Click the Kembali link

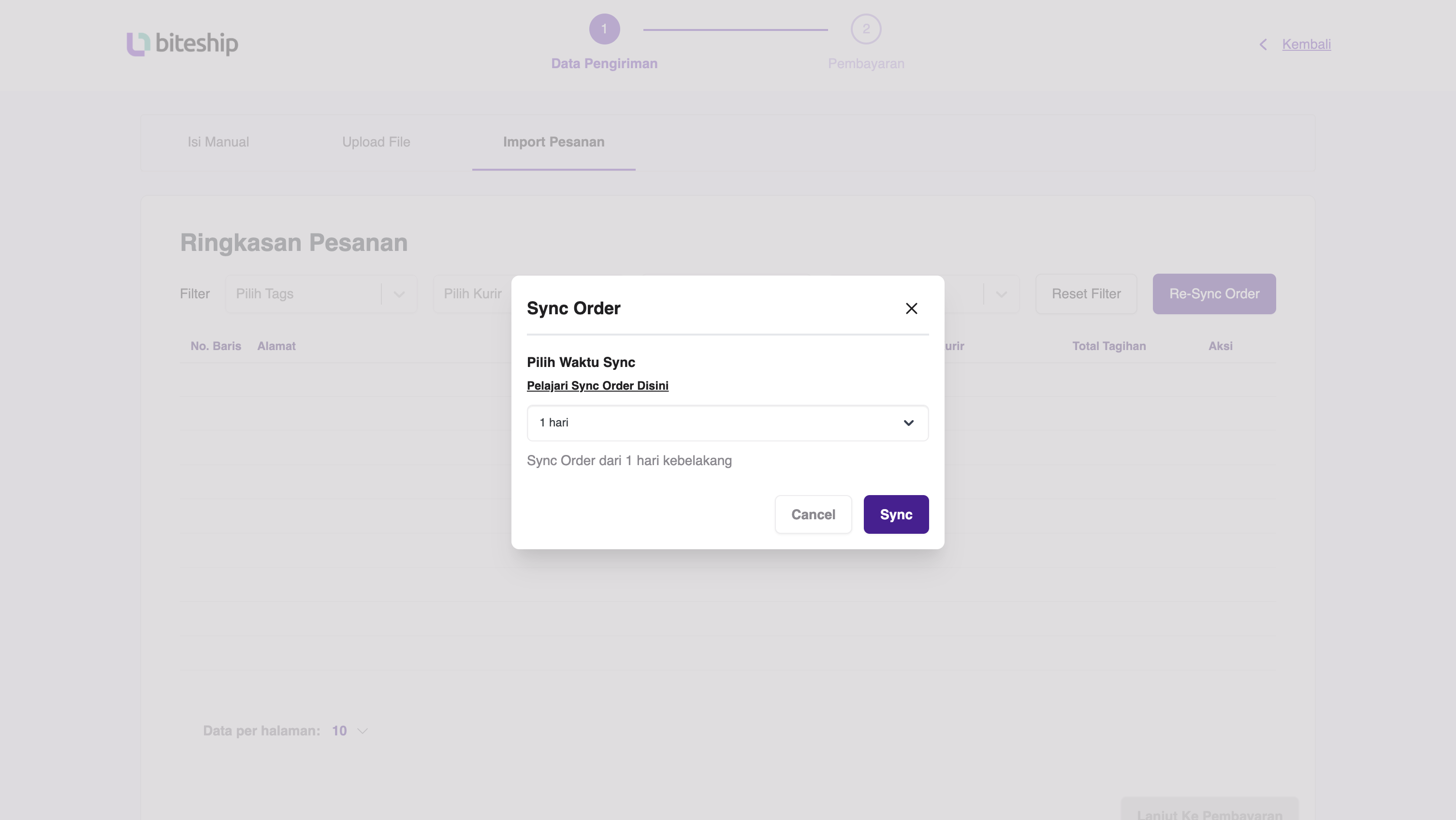1306,44
